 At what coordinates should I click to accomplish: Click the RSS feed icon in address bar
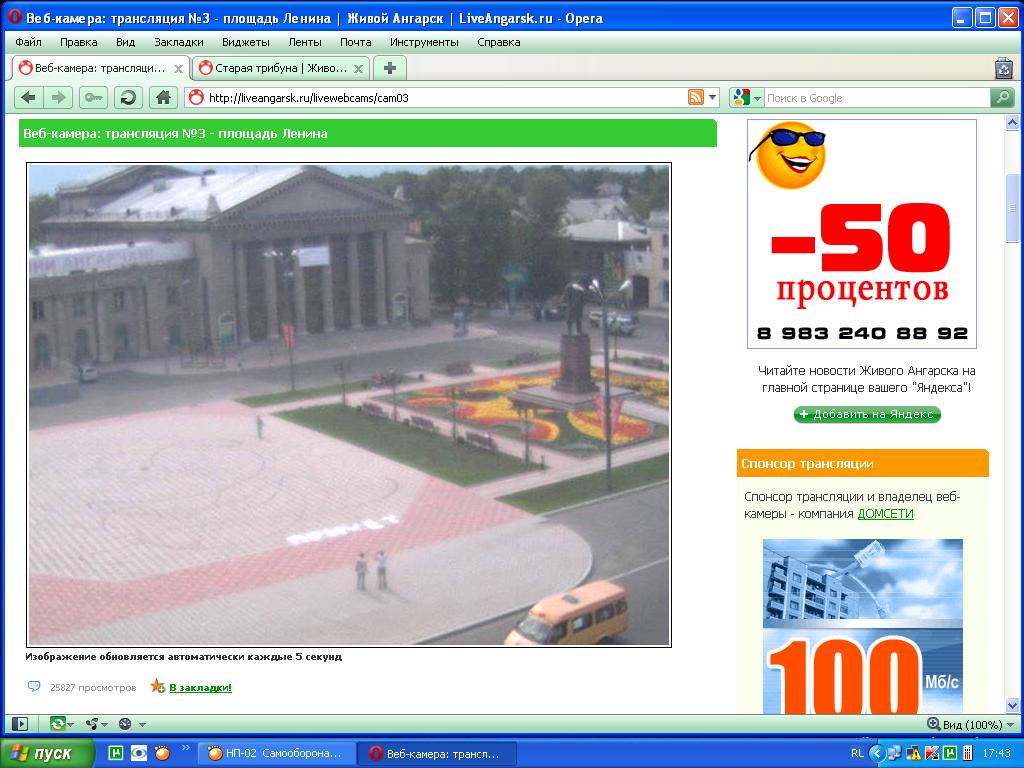click(695, 97)
